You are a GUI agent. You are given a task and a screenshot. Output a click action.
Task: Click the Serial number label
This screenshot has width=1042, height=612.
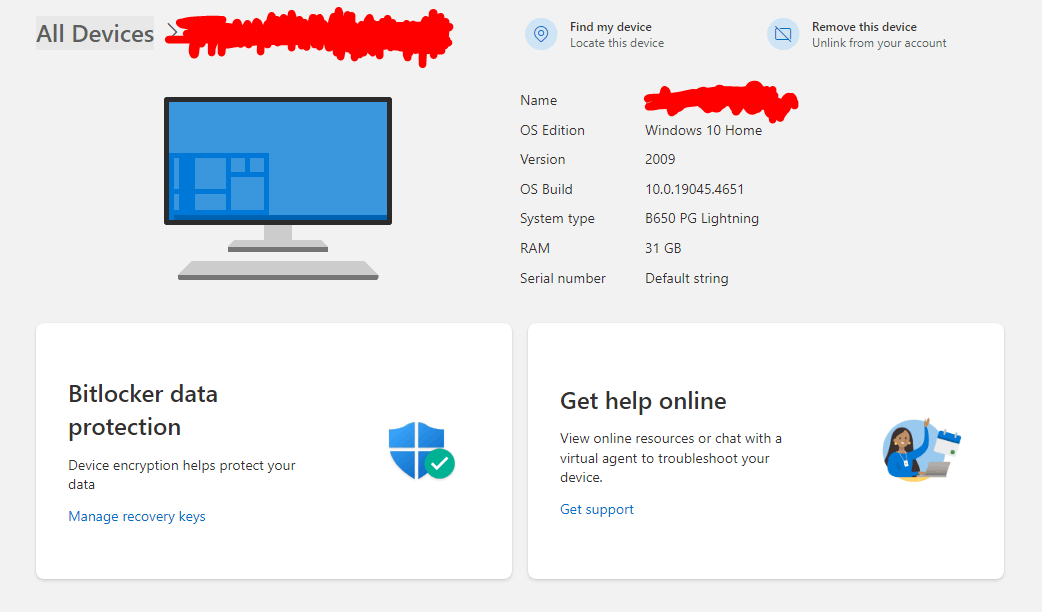[x=562, y=278]
